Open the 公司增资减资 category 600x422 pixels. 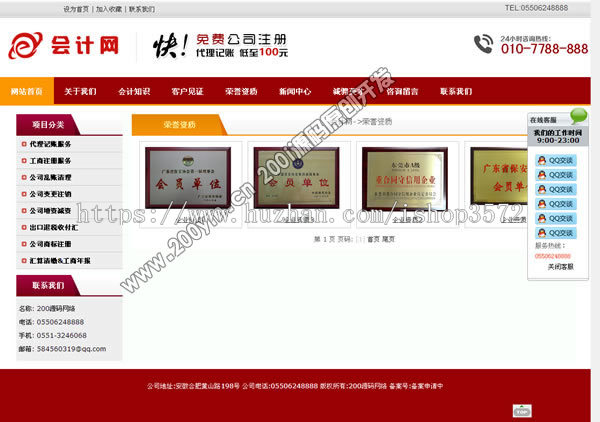pos(51,211)
